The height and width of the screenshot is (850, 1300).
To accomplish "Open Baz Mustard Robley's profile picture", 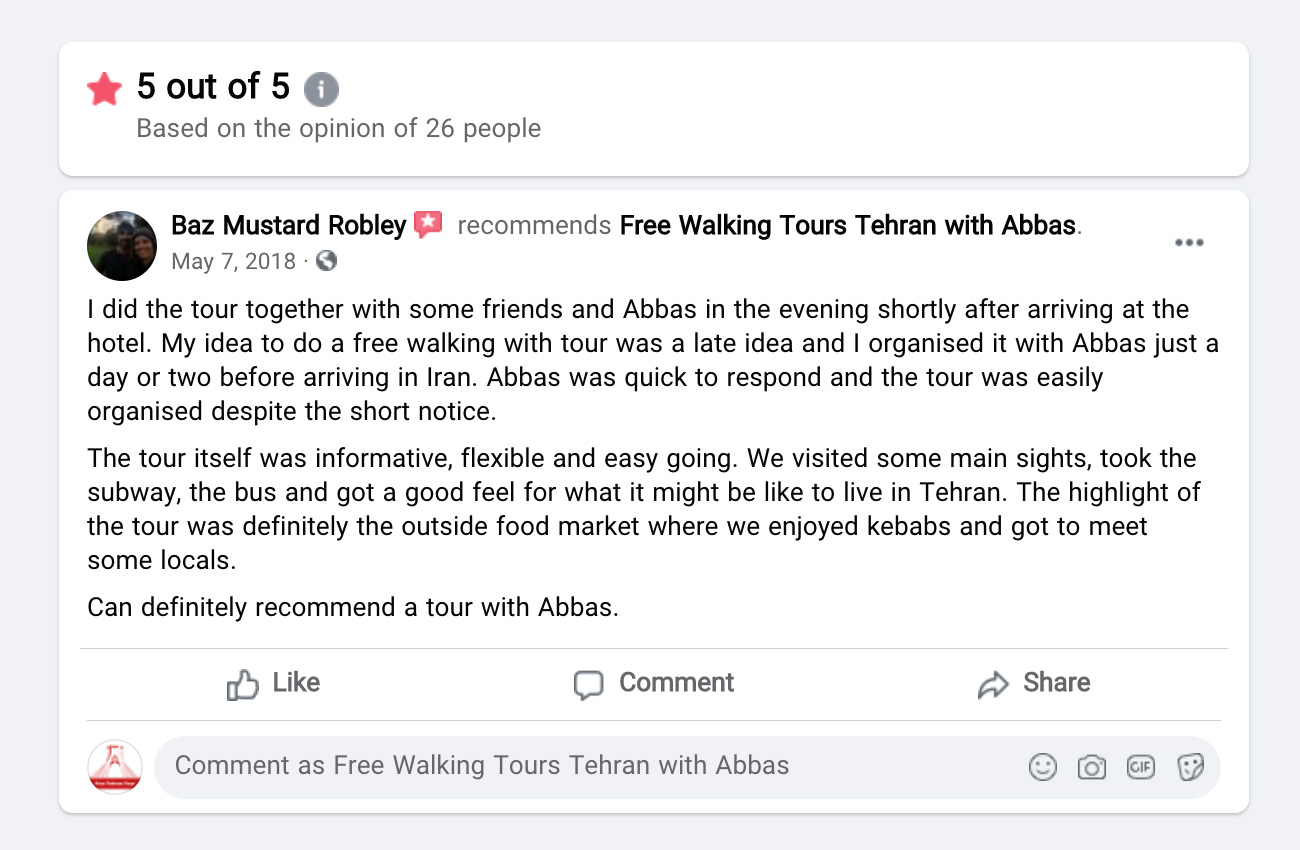I will [x=122, y=245].
